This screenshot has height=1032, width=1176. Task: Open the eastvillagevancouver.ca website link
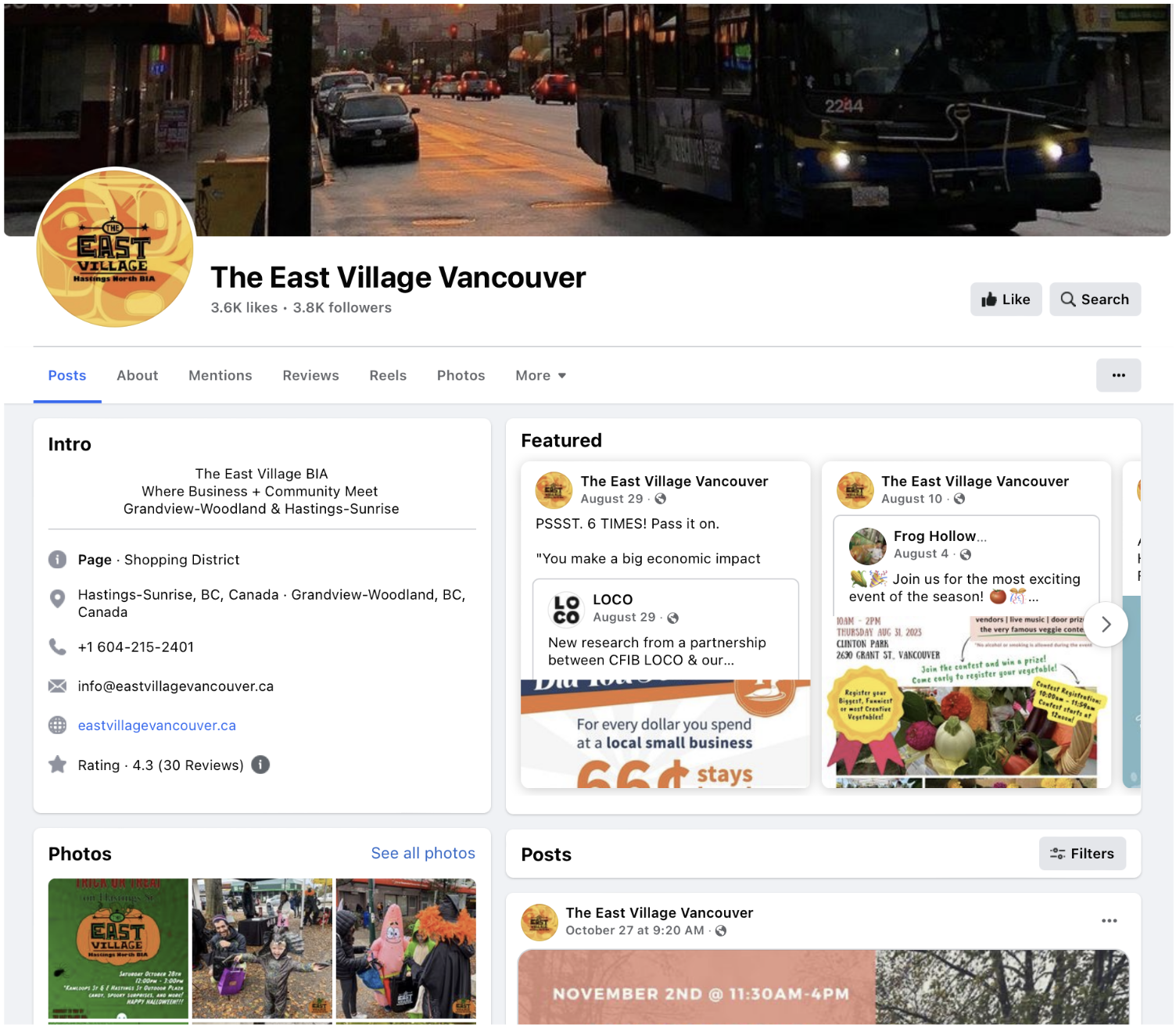coord(157,725)
